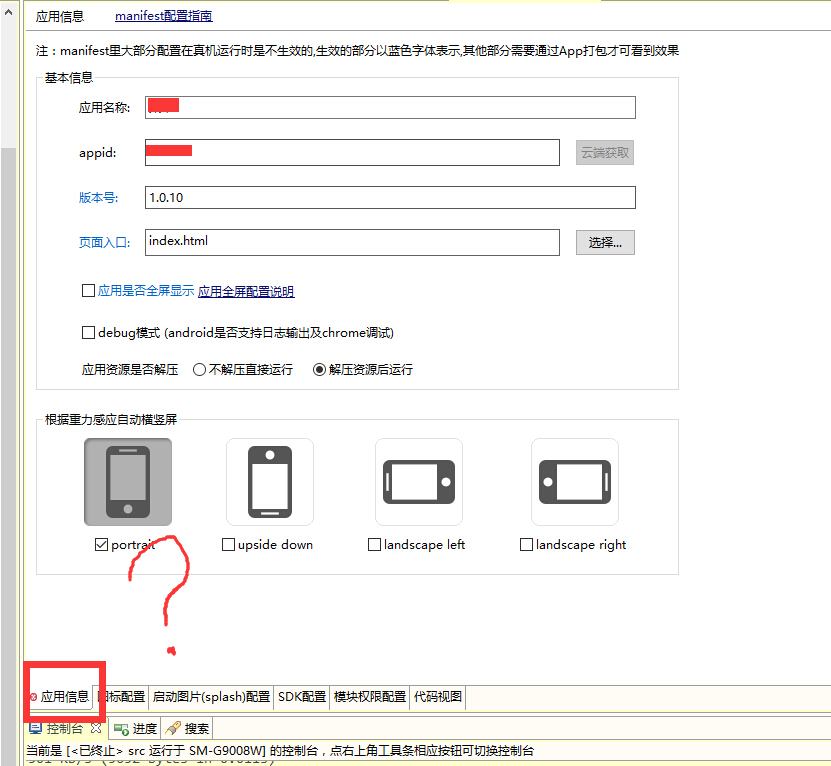
Task: Uncheck the portrait checkbox
Action: 101,544
